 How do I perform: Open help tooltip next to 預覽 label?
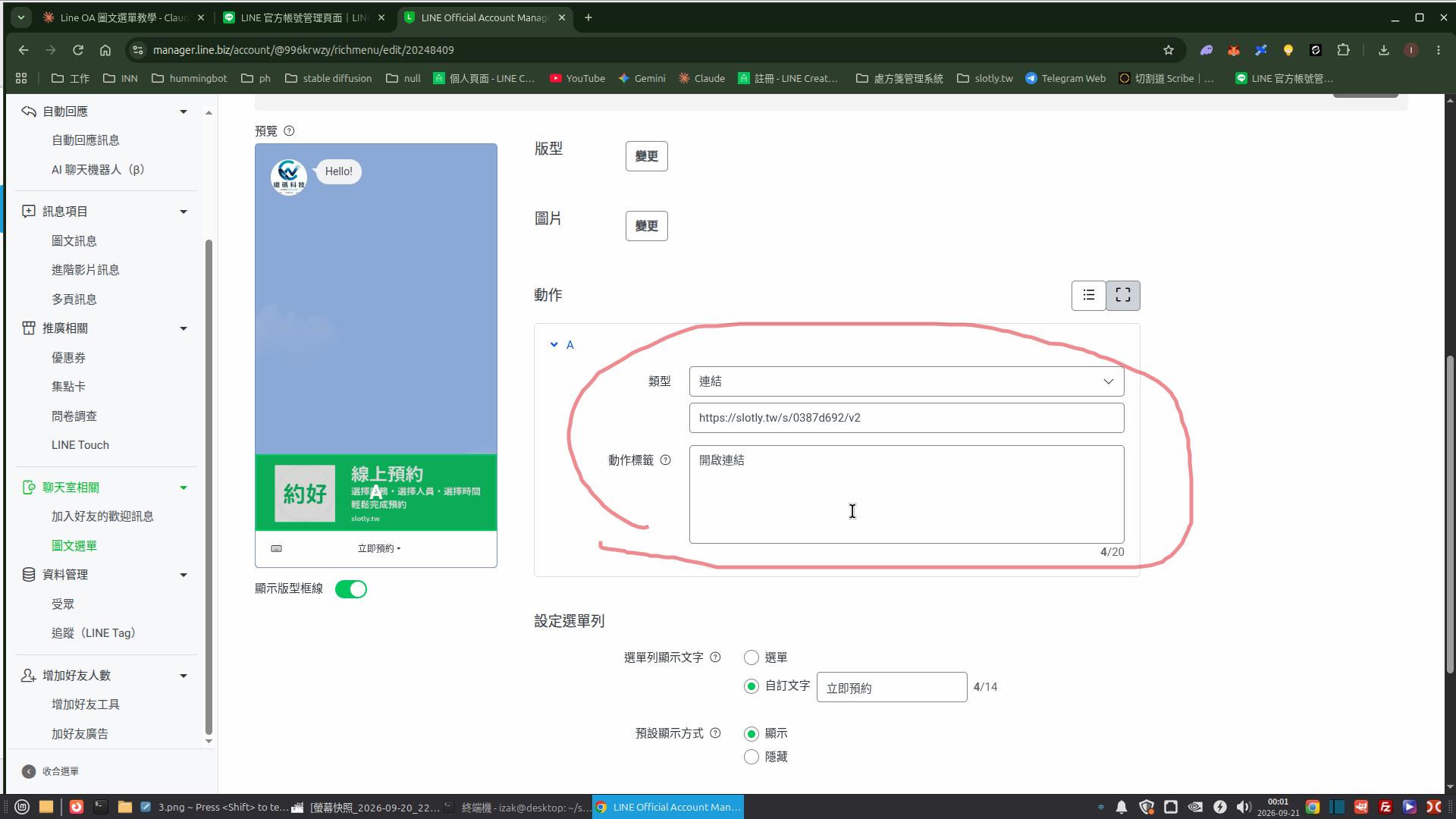(289, 131)
